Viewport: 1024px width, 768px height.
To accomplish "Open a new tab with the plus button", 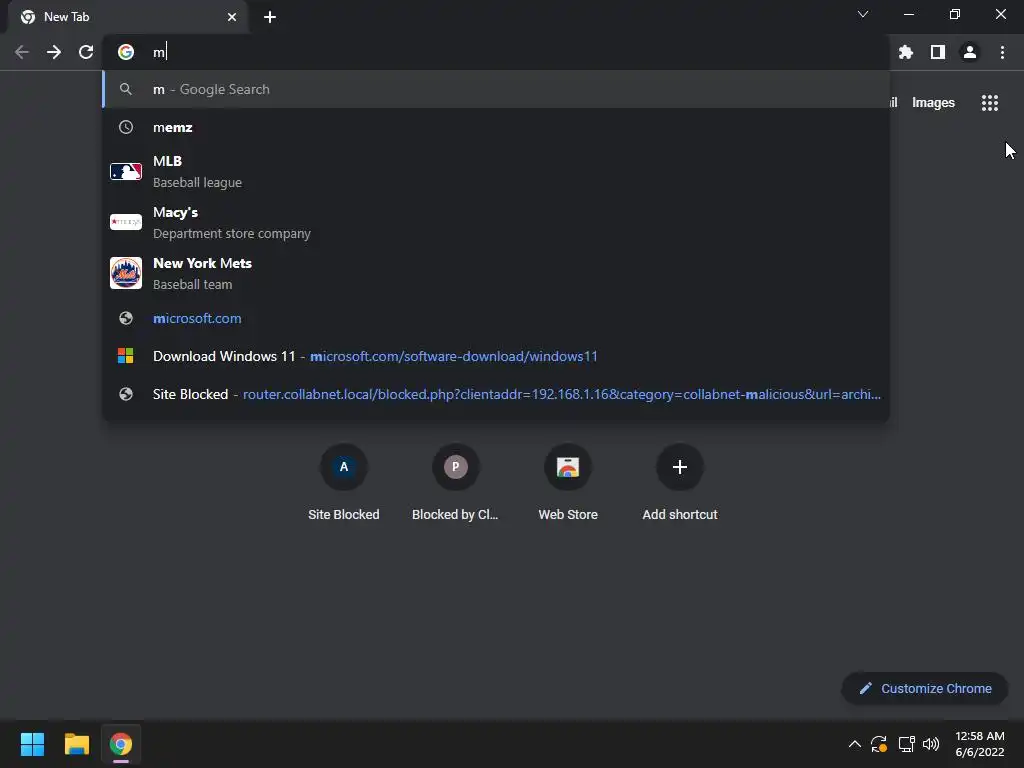I will click(x=270, y=17).
